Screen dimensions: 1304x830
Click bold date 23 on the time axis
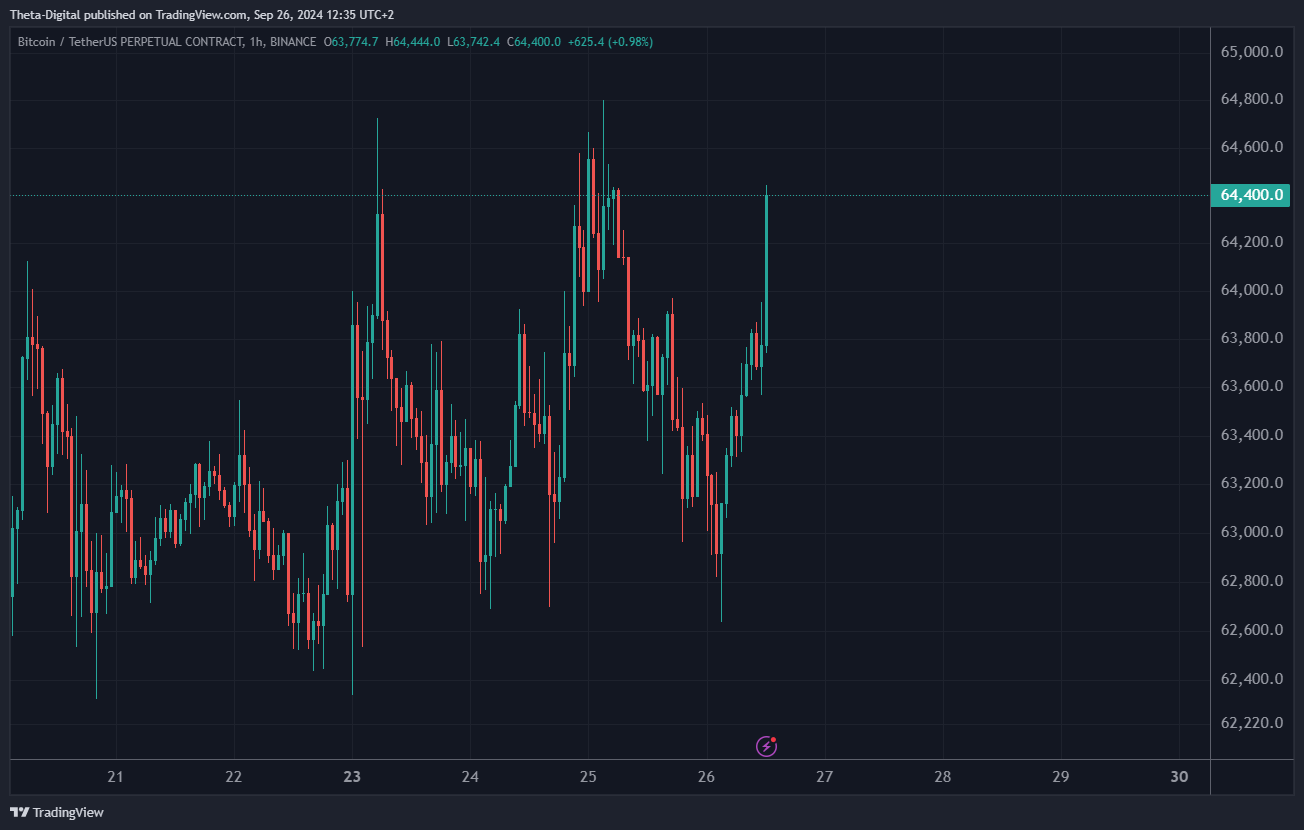(352, 777)
